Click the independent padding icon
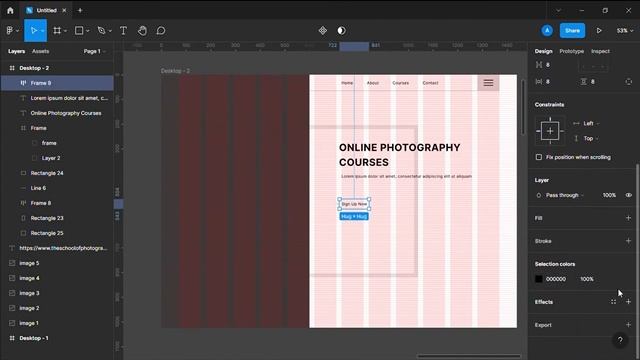Screen dimensions: 640x360 [x=628, y=82]
